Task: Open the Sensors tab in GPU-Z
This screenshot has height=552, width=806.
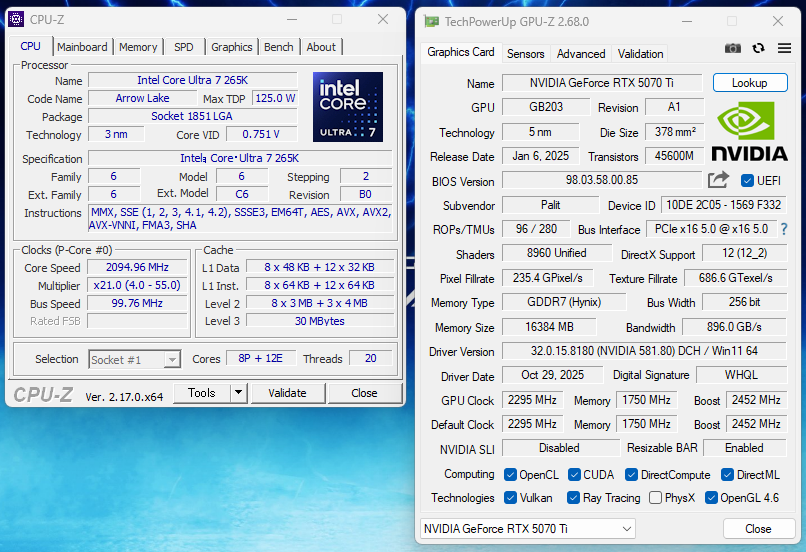Action: point(525,54)
